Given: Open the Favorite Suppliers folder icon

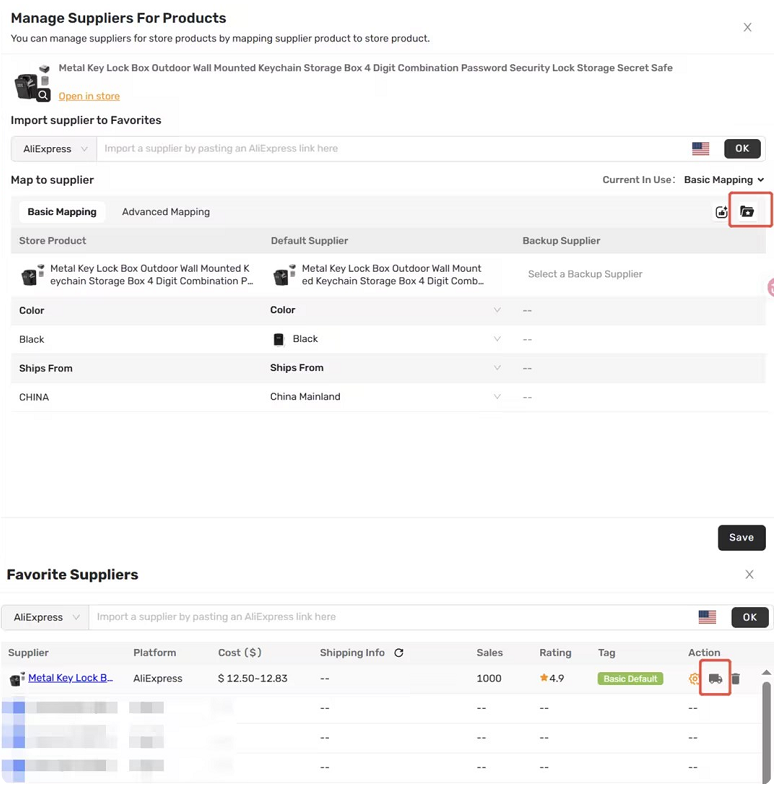Looking at the screenshot, I should 747,211.
